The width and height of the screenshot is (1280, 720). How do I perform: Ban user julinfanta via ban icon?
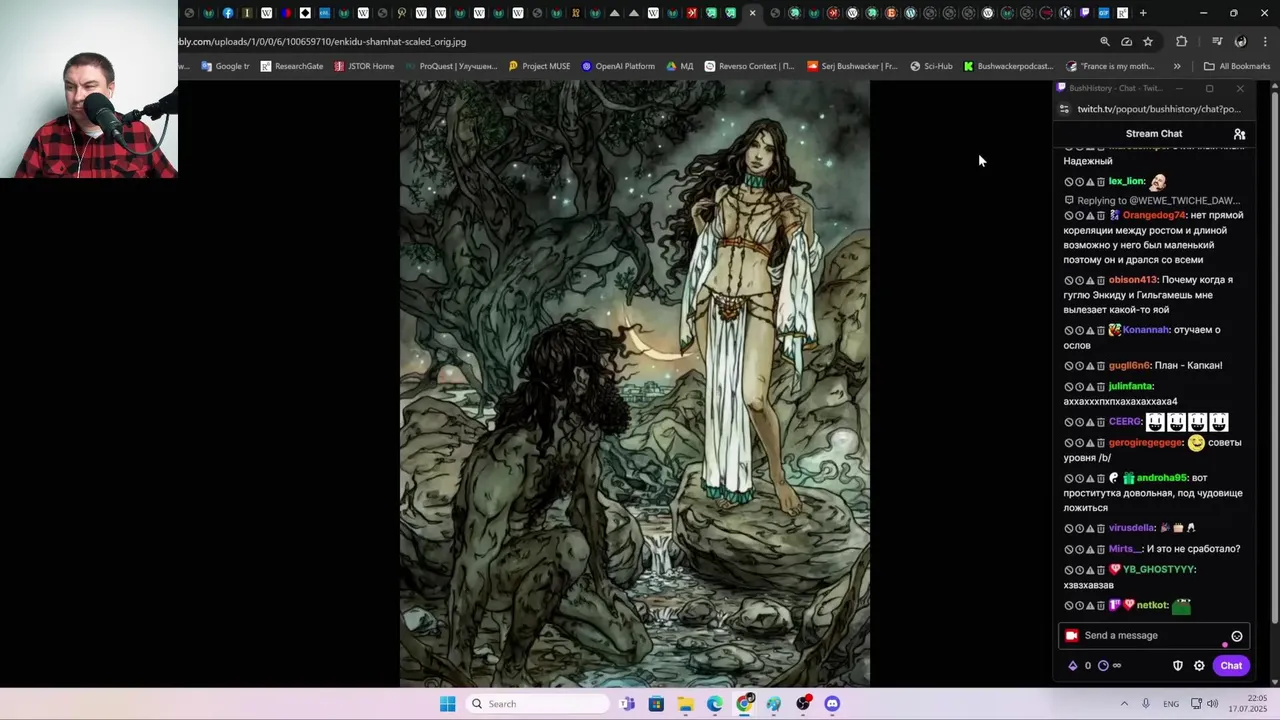[1069, 387]
